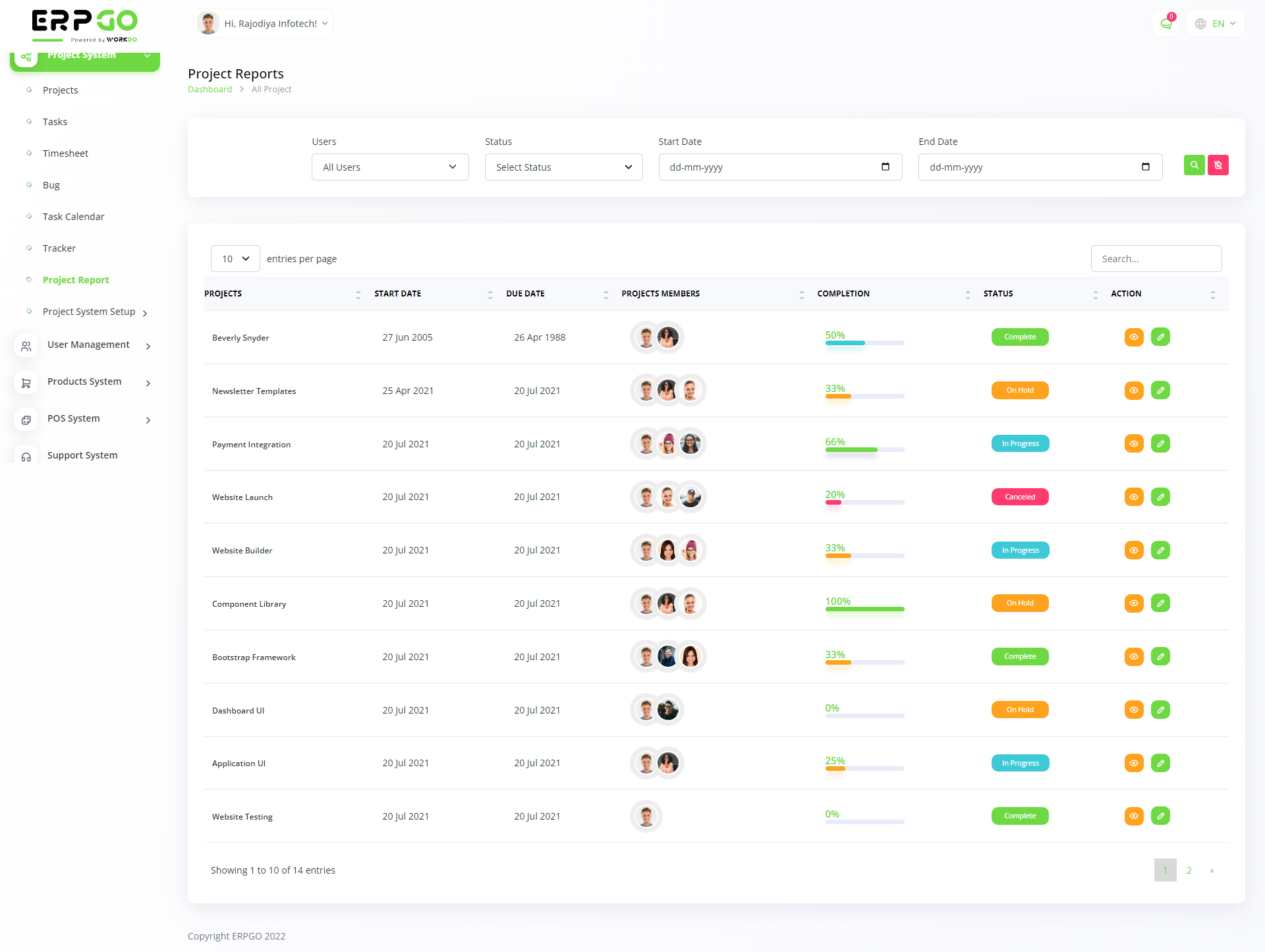Click the User Management sidebar icon
1265x952 pixels.
[26, 346]
